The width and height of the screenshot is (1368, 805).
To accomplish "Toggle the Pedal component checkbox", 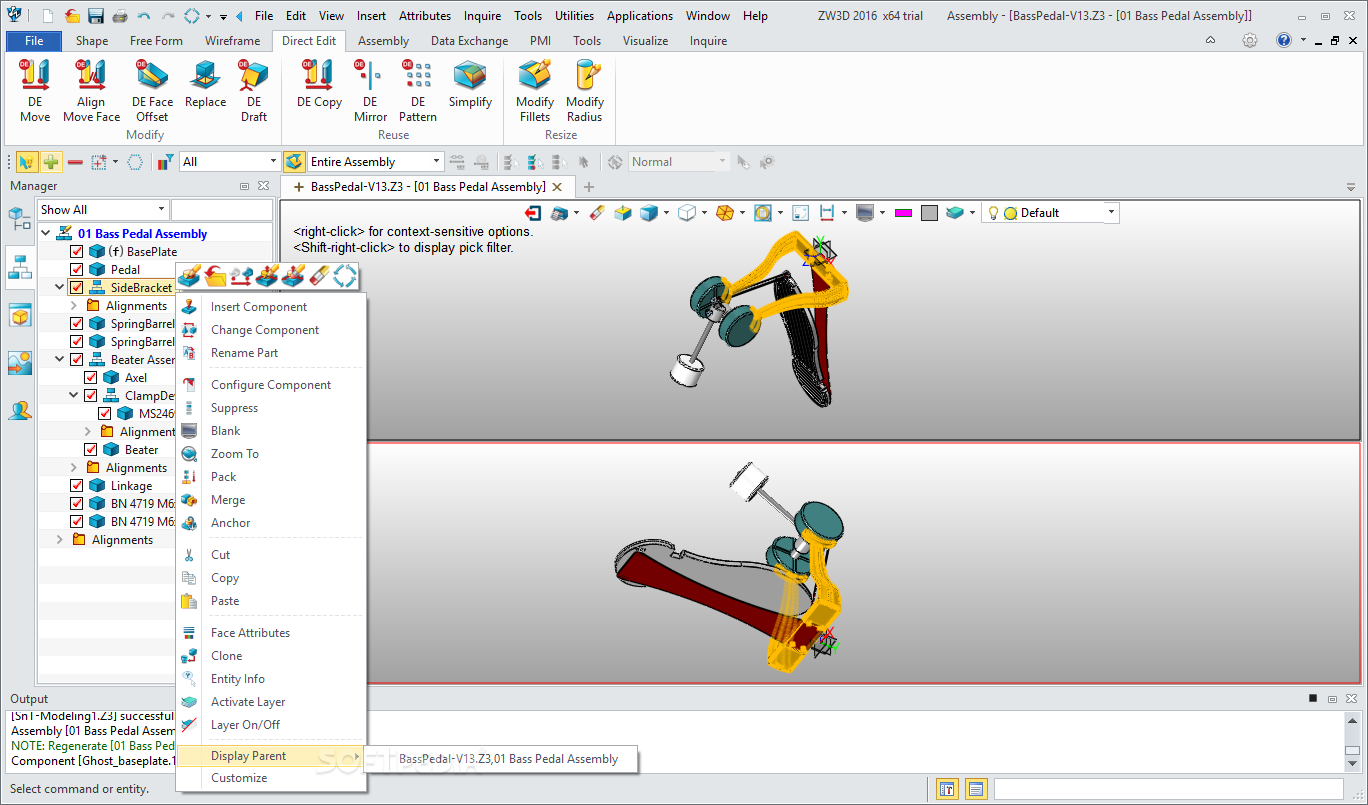I will [x=77, y=270].
